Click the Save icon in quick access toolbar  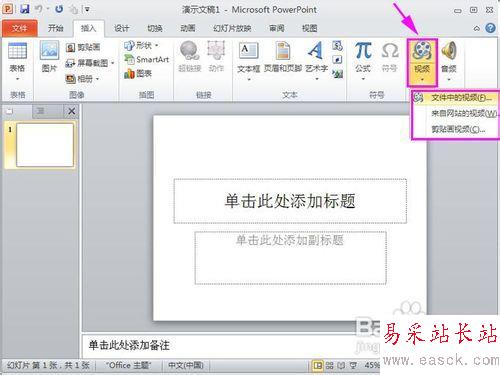tap(25, 9)
